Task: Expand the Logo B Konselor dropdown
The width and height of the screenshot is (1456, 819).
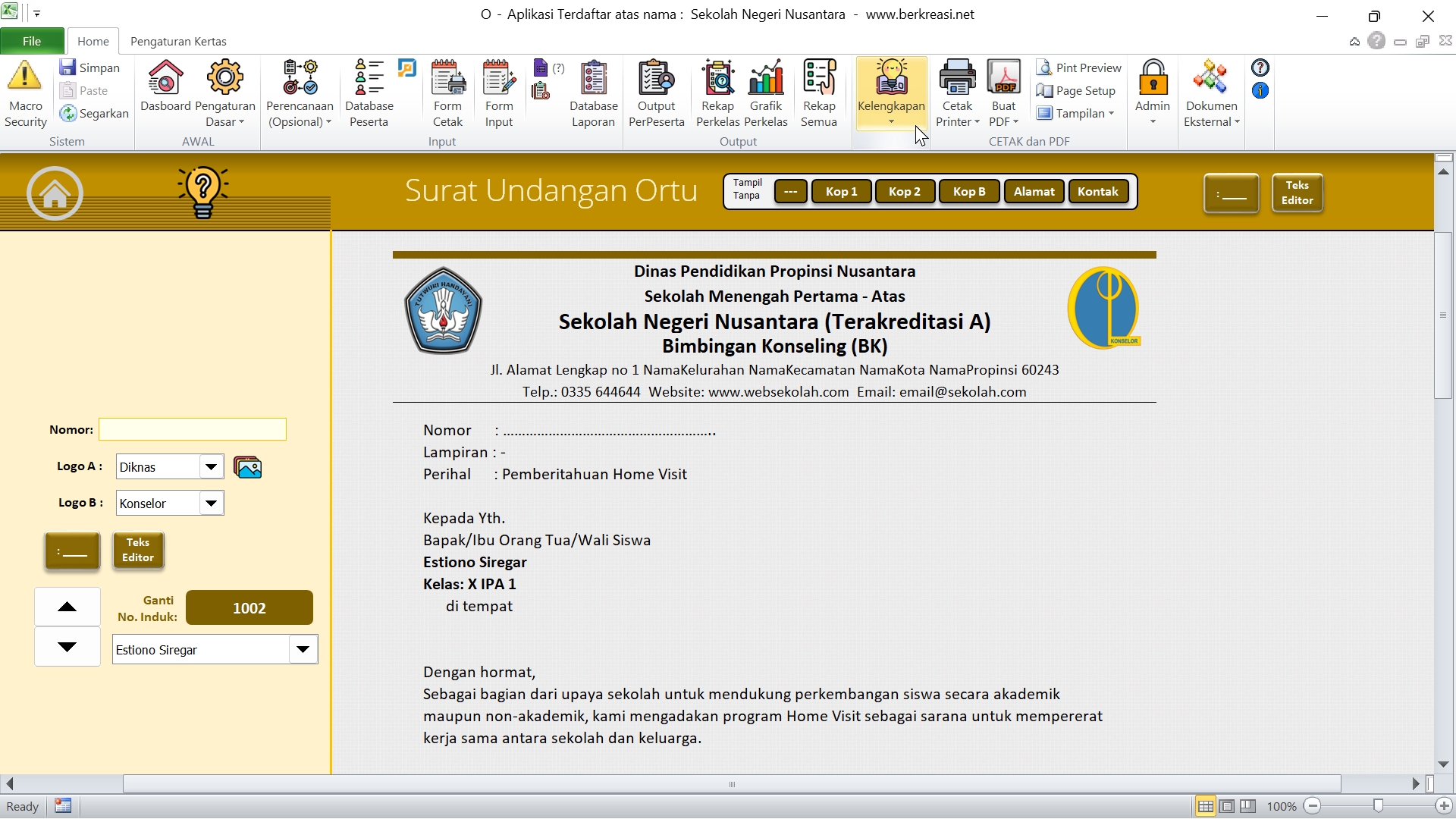Action: coord(212,504)
